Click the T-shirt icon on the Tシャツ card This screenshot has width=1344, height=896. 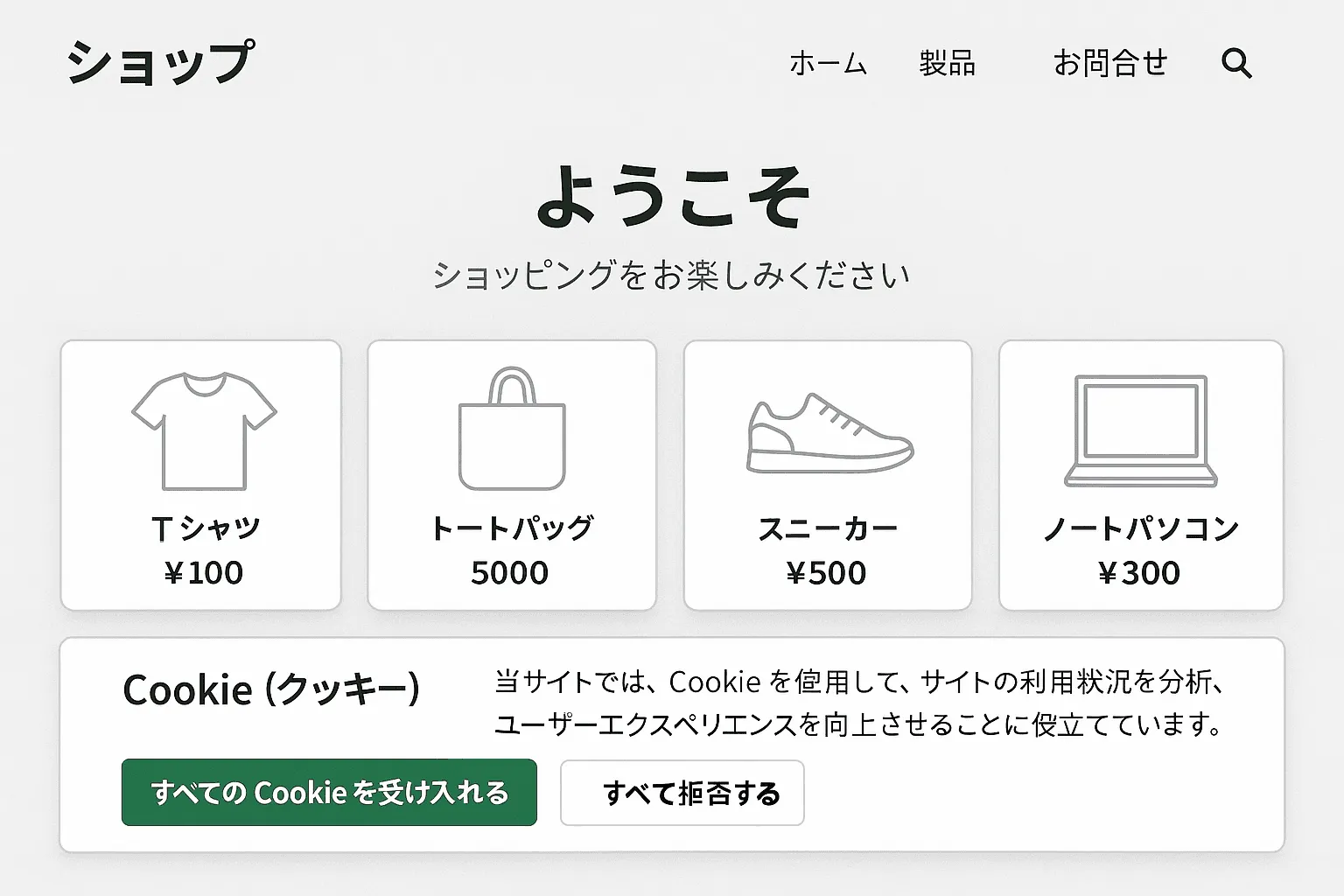tap(201, 429)
